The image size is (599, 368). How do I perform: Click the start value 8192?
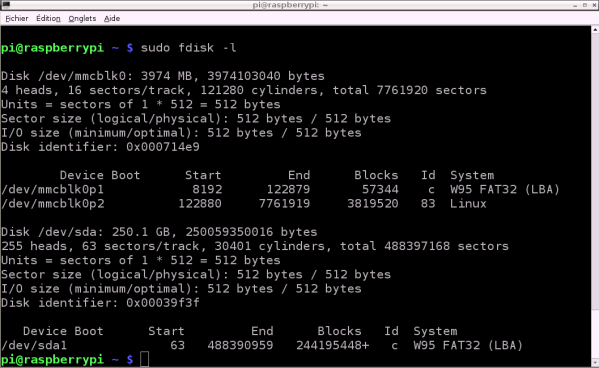(x=207, y=190)
